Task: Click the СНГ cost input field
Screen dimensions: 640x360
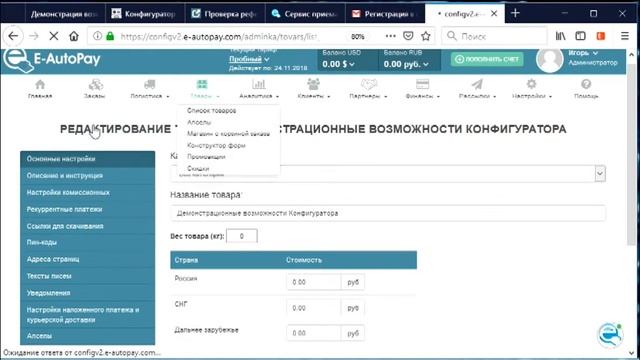Action: click(x=313, y=308)
